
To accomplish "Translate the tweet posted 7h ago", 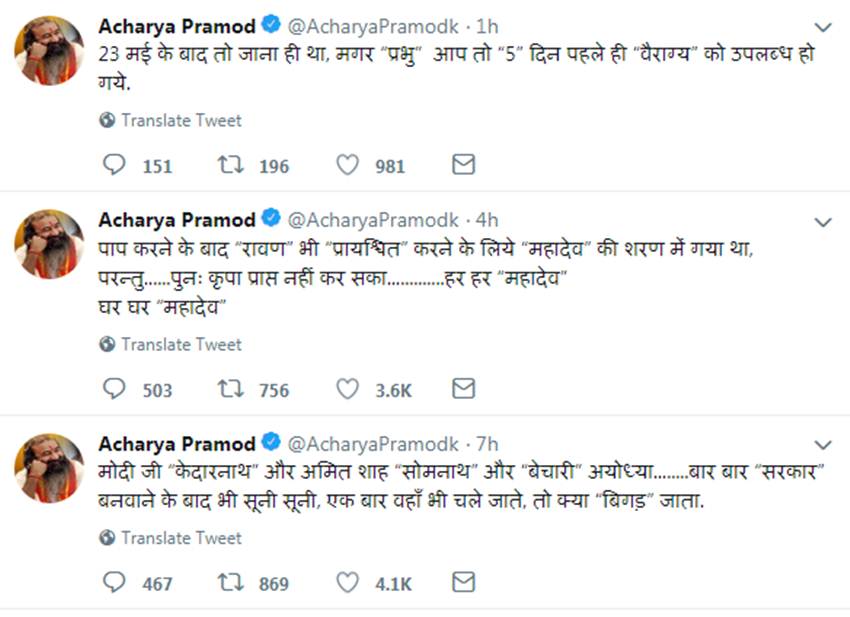I will (181, 538).
